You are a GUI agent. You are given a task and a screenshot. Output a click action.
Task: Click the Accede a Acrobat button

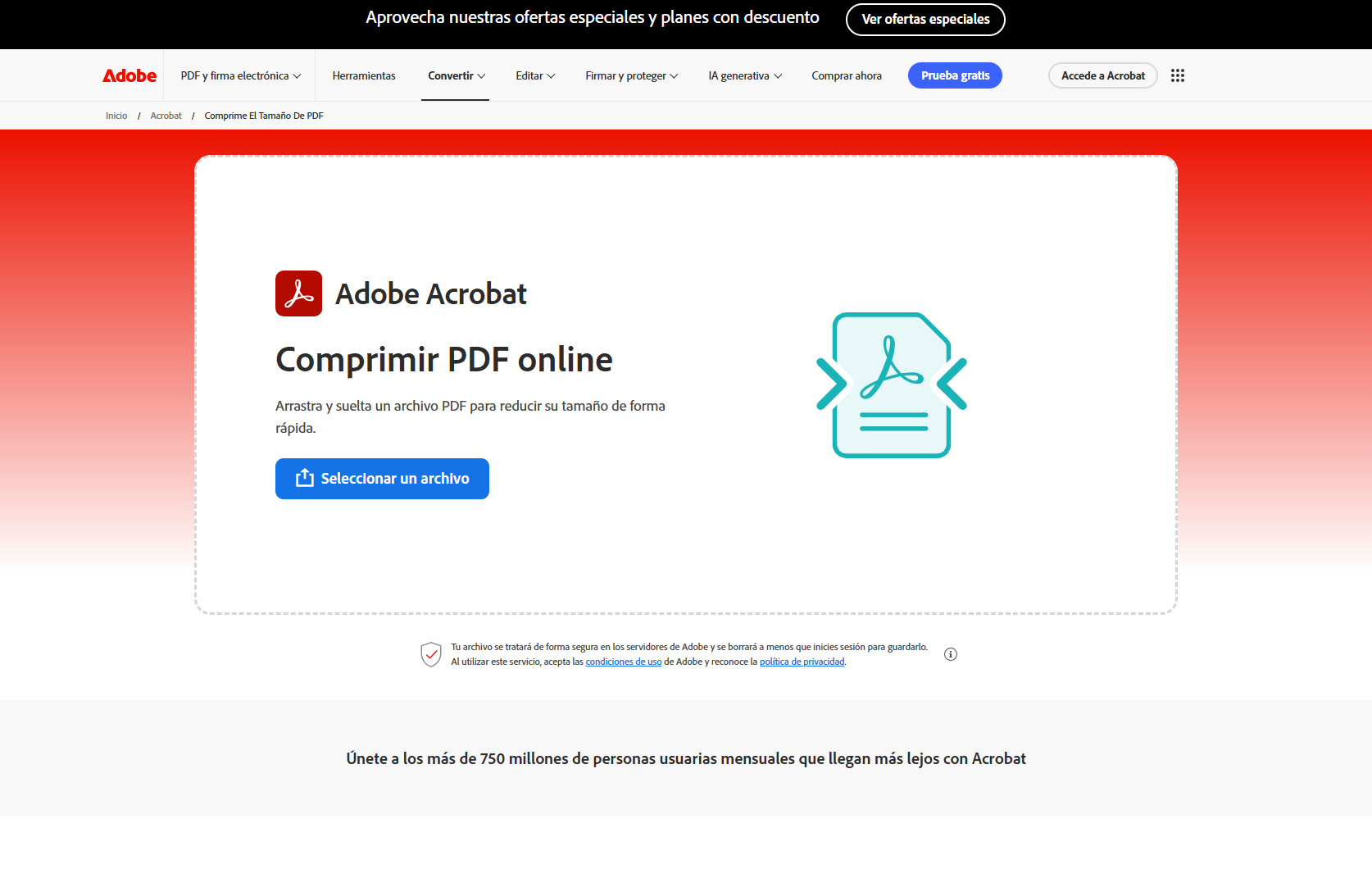coord(1103,75)
